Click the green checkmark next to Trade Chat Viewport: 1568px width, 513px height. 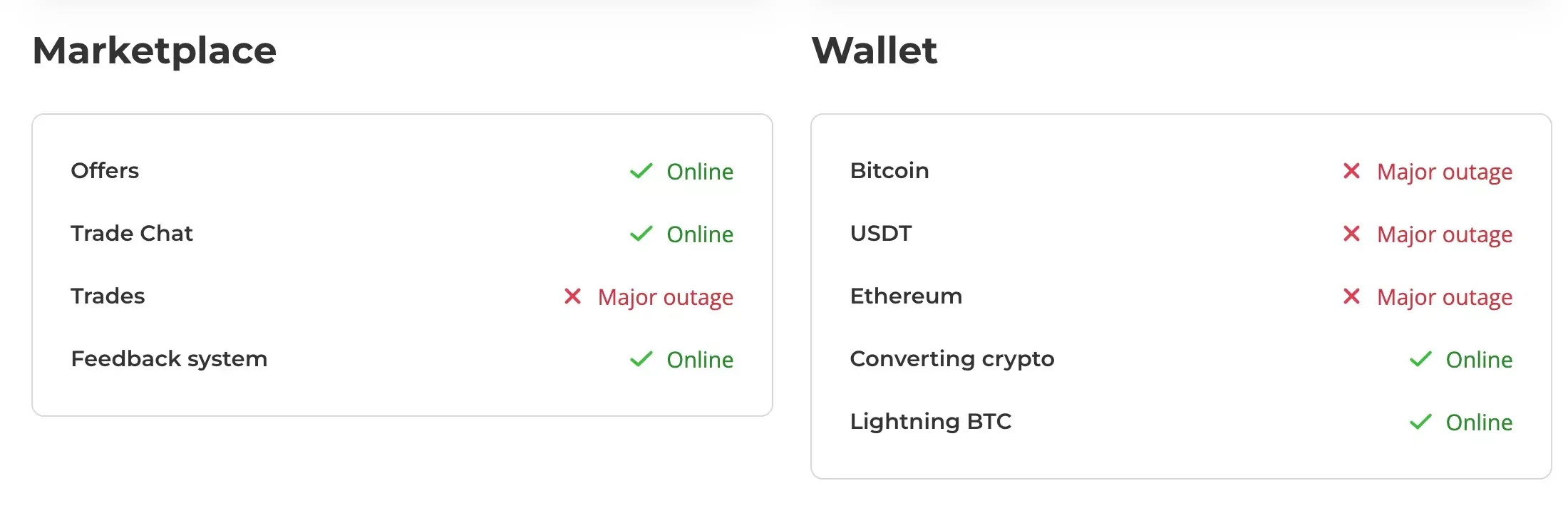coord(641,234)
